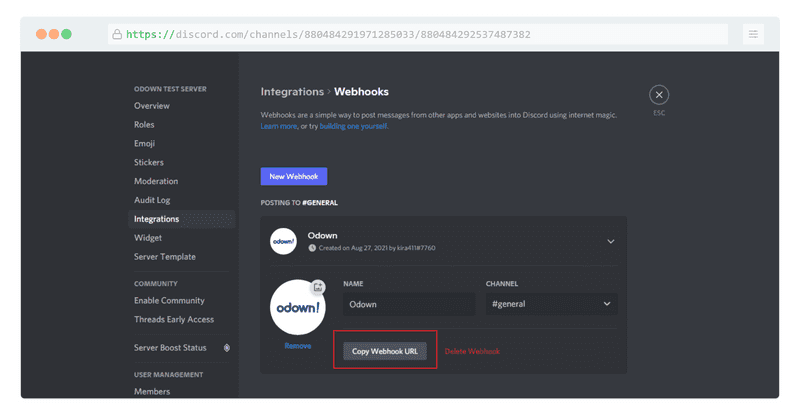
Task: Collapse the Odown webhook chevron
Action: coord(610,241)
